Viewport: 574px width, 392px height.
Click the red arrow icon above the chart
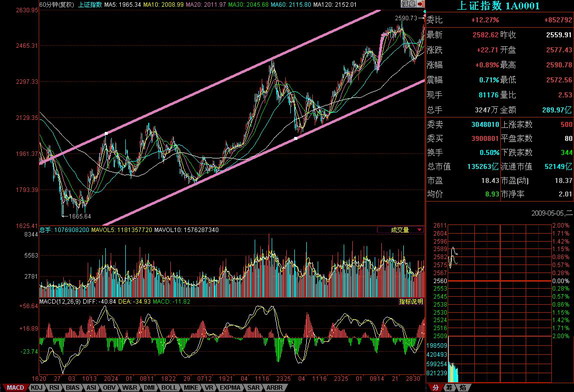420,4
